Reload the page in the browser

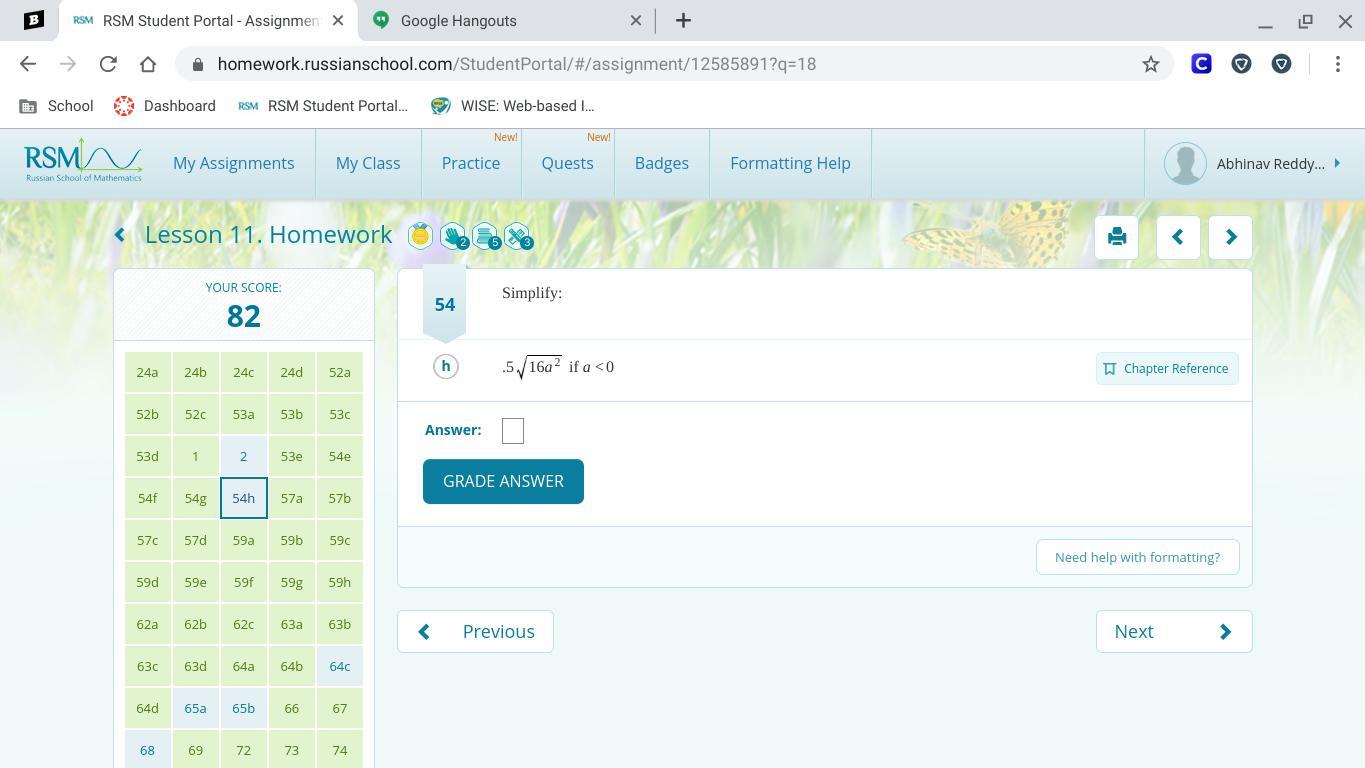tap(108, 64)
